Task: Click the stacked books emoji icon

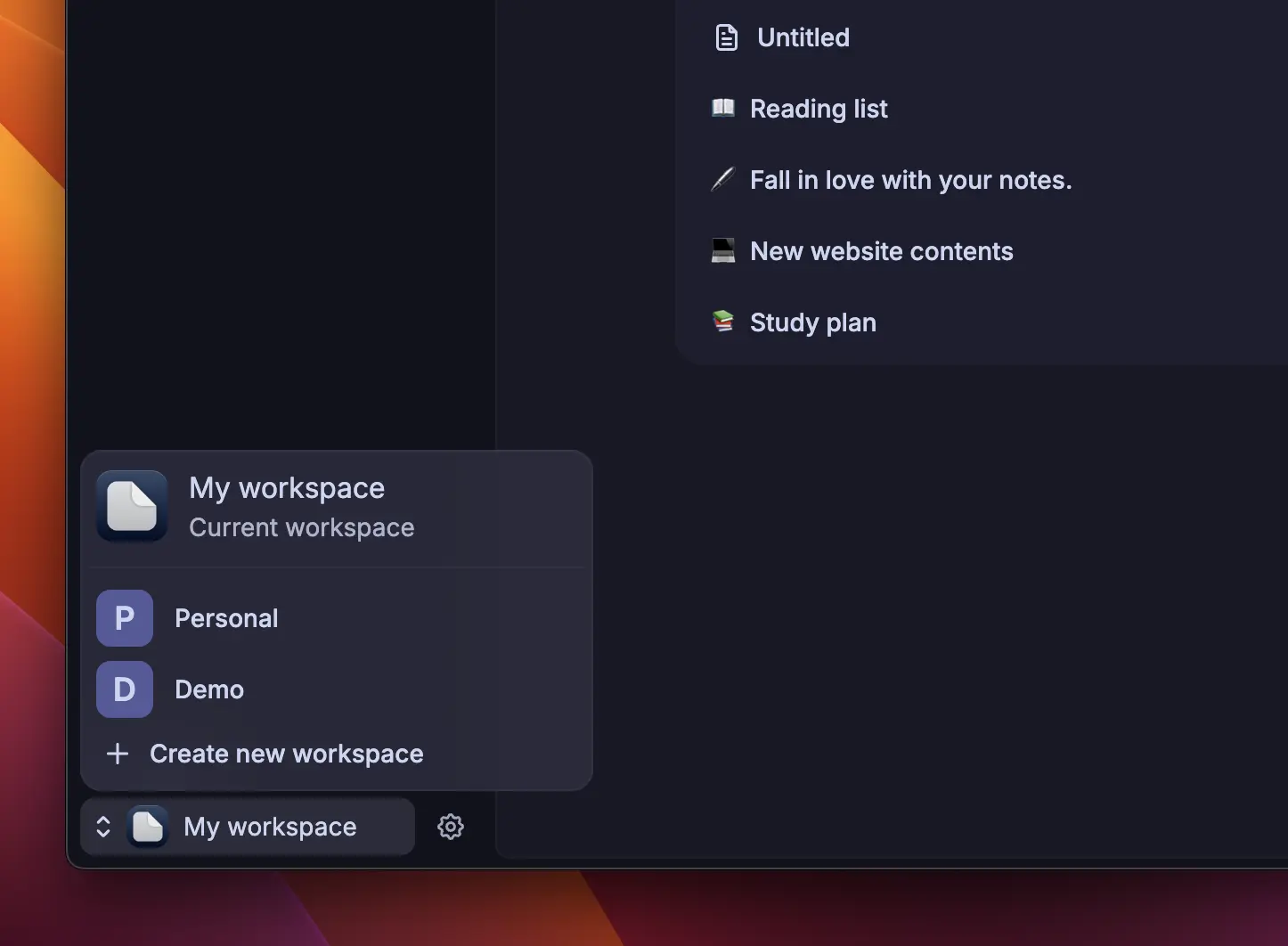Action: (x=723, y=321)
